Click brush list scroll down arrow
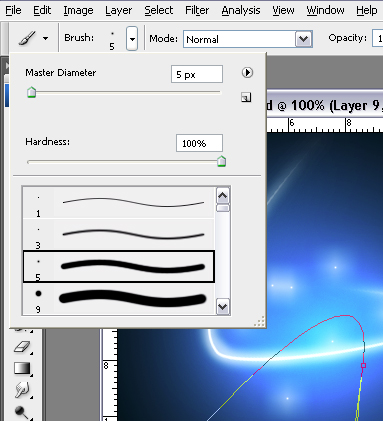Screen dimensions: 383x421 click(223, 306)
